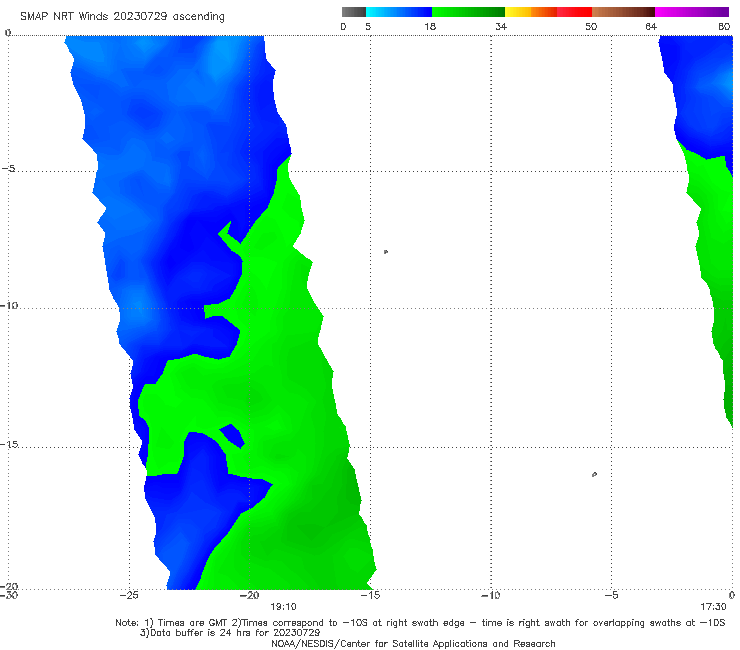The width and height of the screenshot is (740, 650).
Task: Pick the cyan-to-blue 5–18 colorbar segment
Action: coord(399,12)
